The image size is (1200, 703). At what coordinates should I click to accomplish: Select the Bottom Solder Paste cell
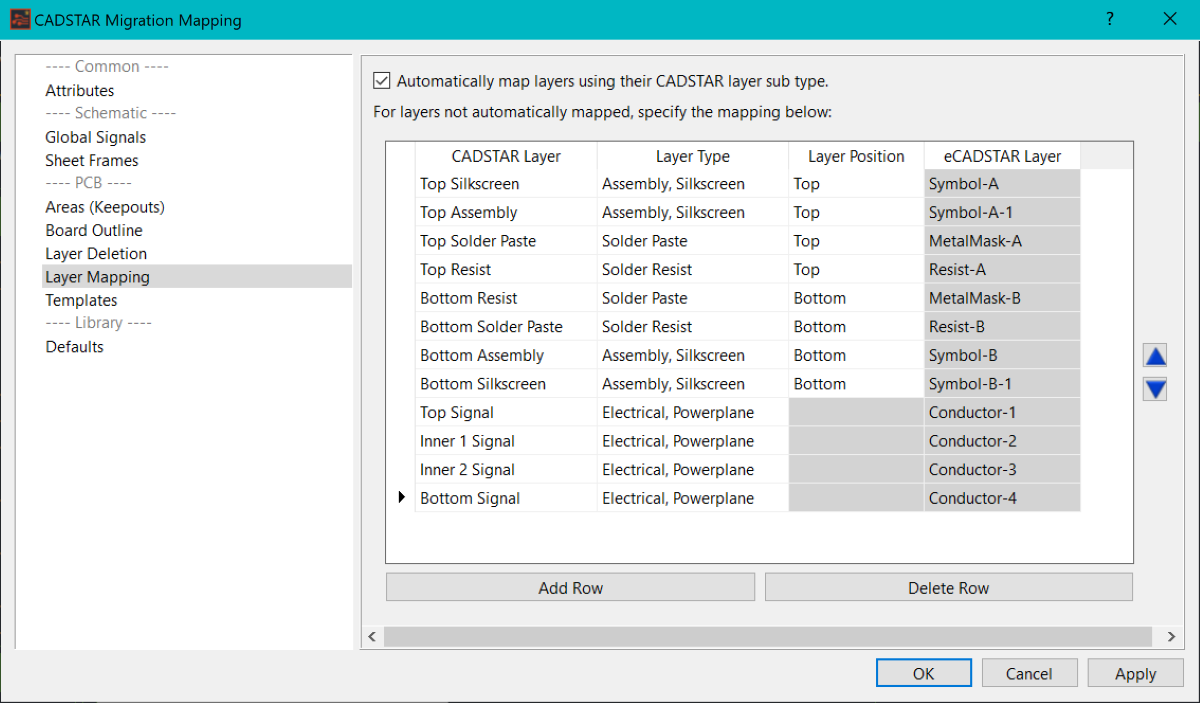pyautogui.click(x=506, y=326)
